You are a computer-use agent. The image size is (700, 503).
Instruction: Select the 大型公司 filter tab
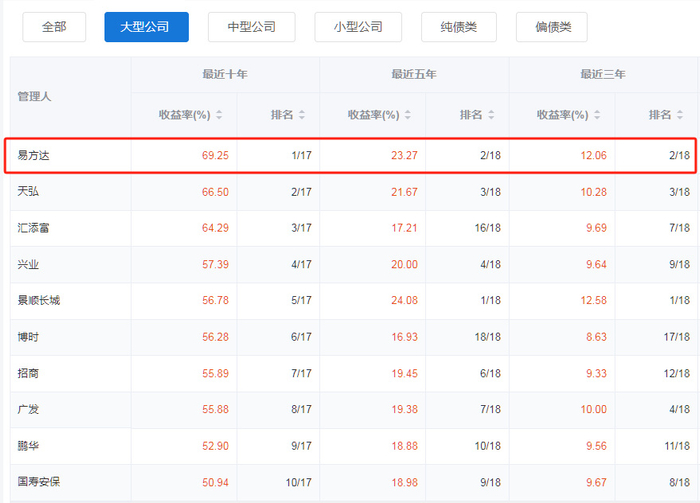point(146,27)
